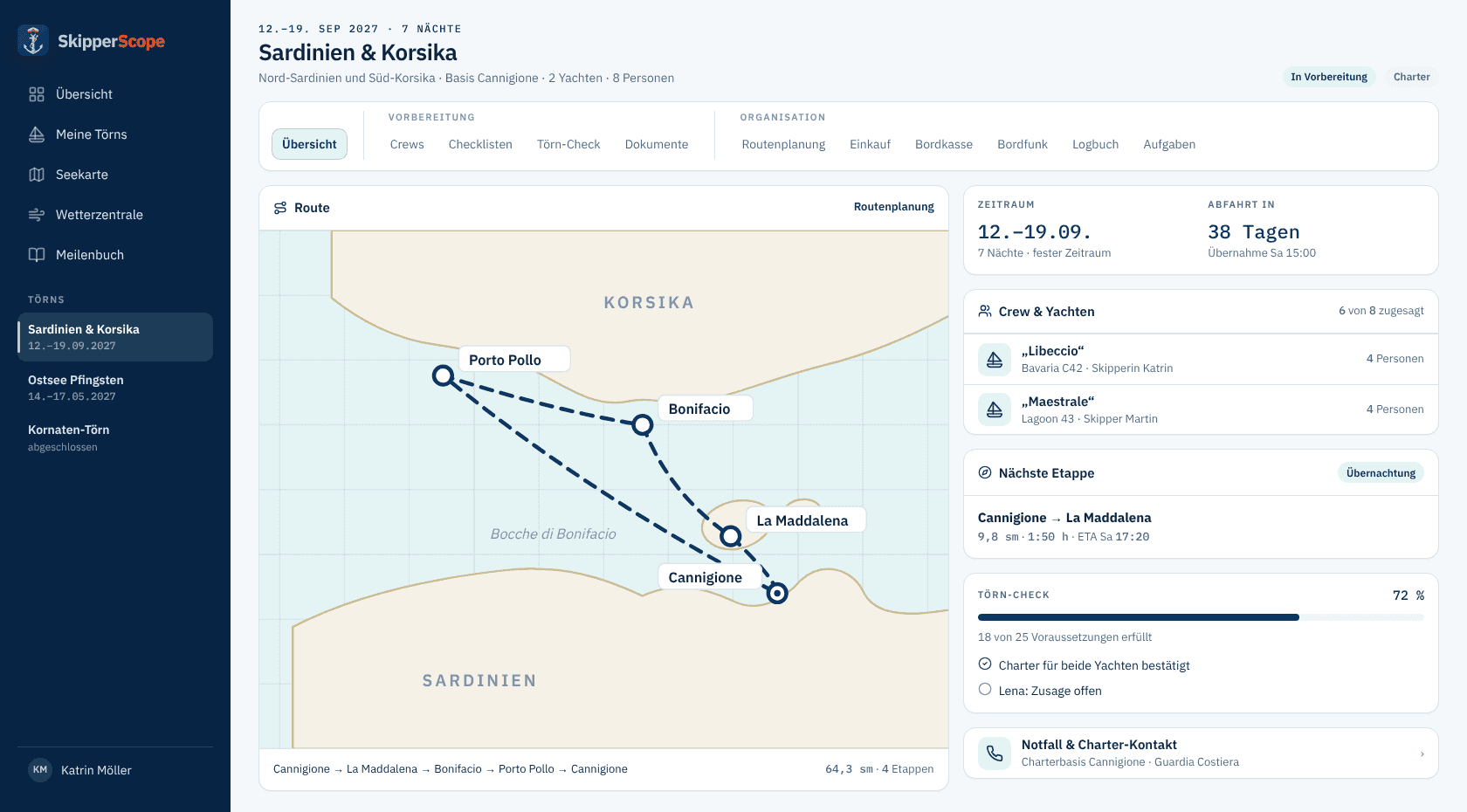Click the In Vorbereitung status badge
Screen dimensions: 1467x812
1329,77
